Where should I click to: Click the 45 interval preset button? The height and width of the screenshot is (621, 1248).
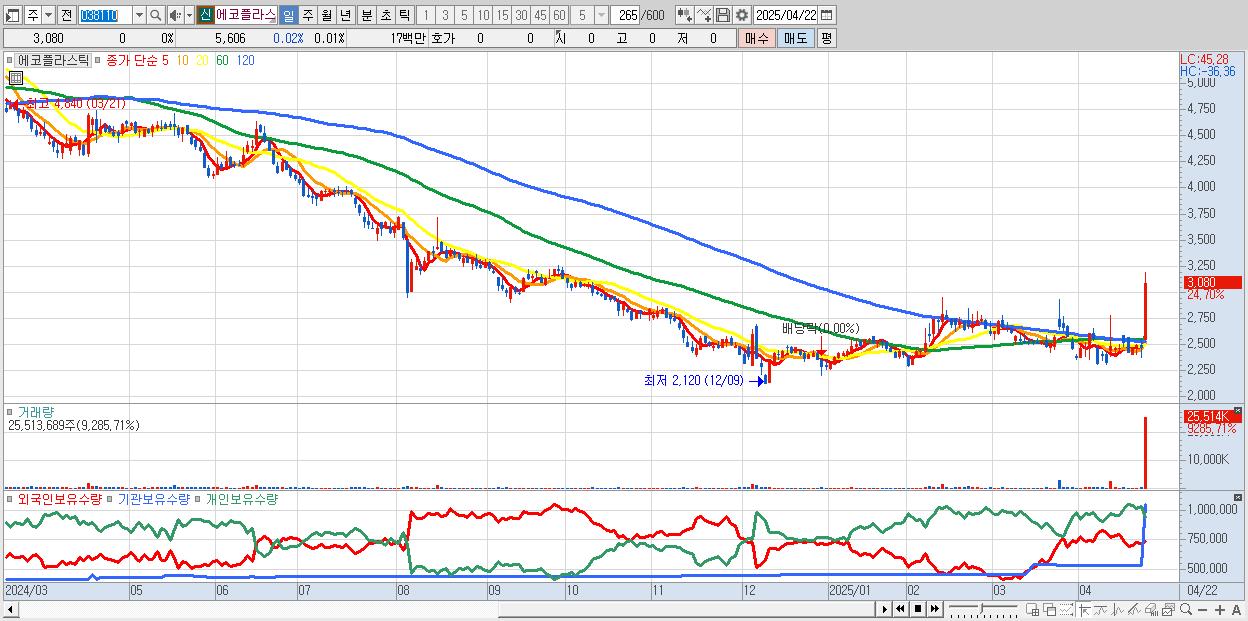click(x=540, y=15)
